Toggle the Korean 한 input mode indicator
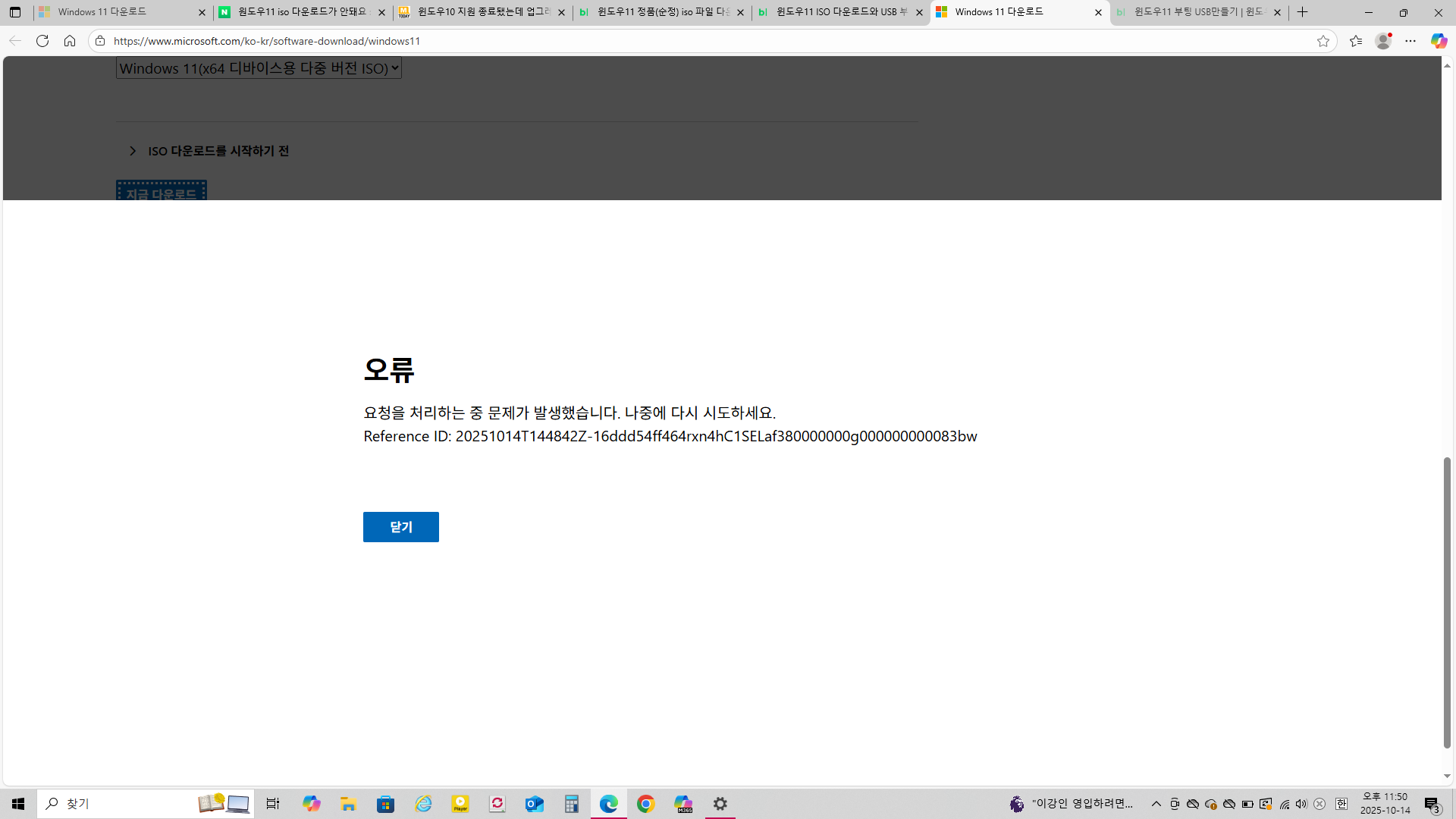This screenshot has height=819, width=1456. pos(1341,804)
